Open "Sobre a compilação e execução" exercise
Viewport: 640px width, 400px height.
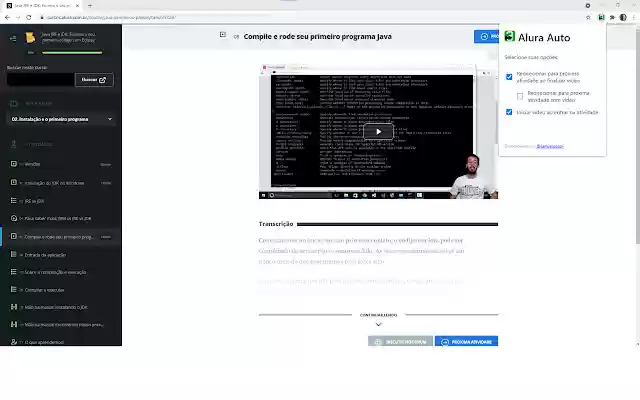point(60,272)
